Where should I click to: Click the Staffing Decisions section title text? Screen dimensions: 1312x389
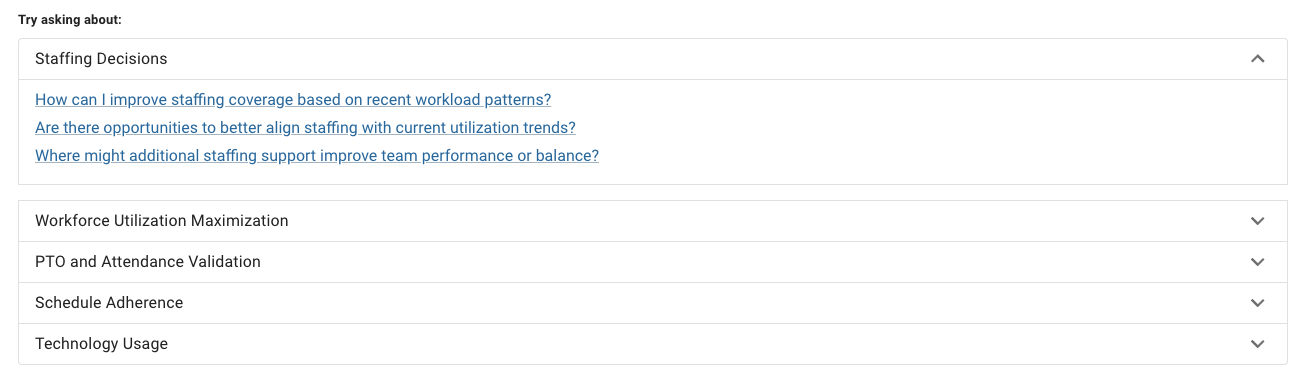pos(101,59)
